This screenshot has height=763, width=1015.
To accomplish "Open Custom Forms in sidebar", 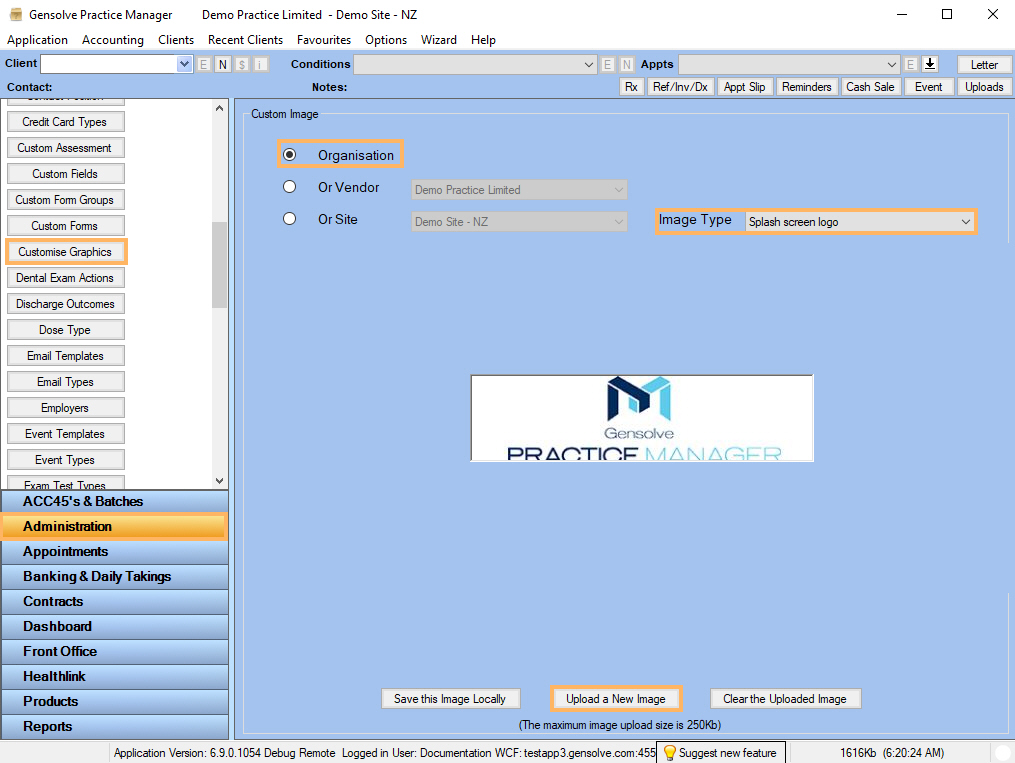I will [65, 226].
